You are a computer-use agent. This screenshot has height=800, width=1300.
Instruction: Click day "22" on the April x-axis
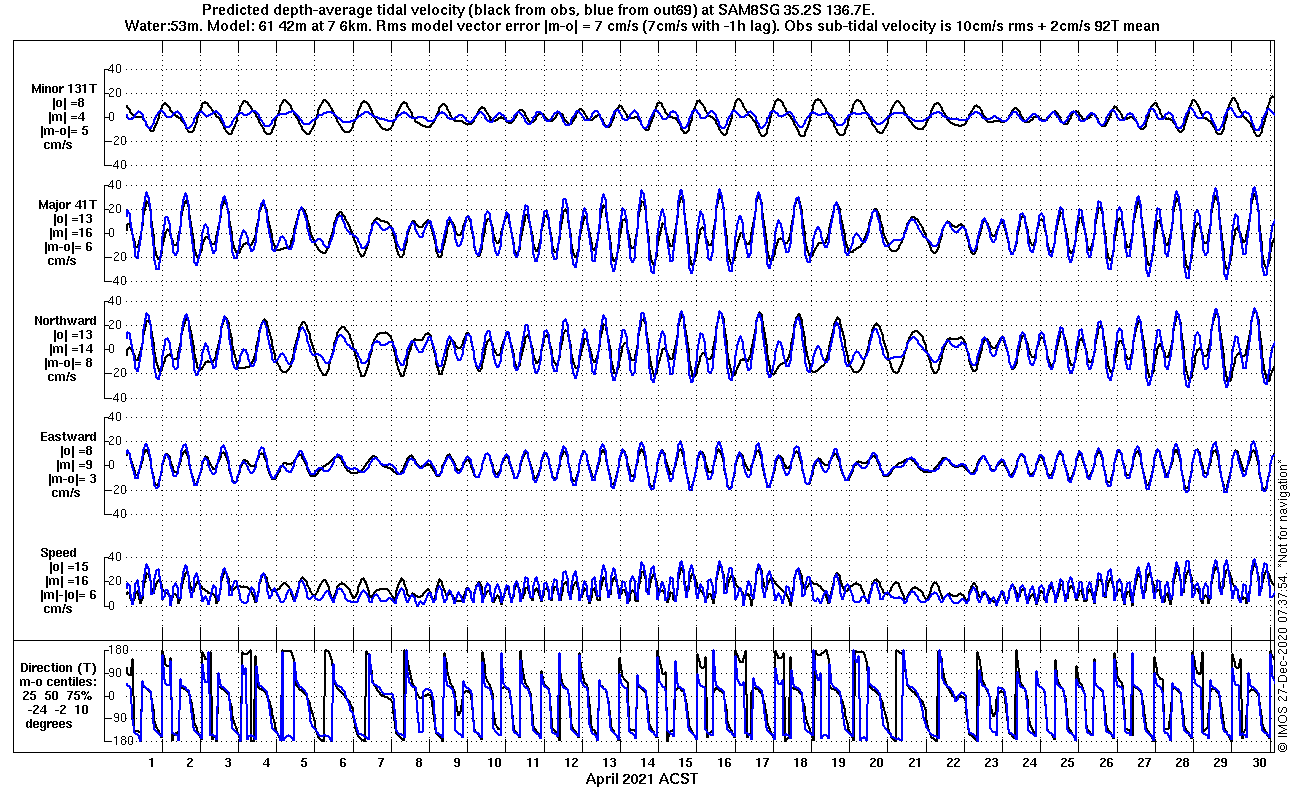tap(953, 763)
